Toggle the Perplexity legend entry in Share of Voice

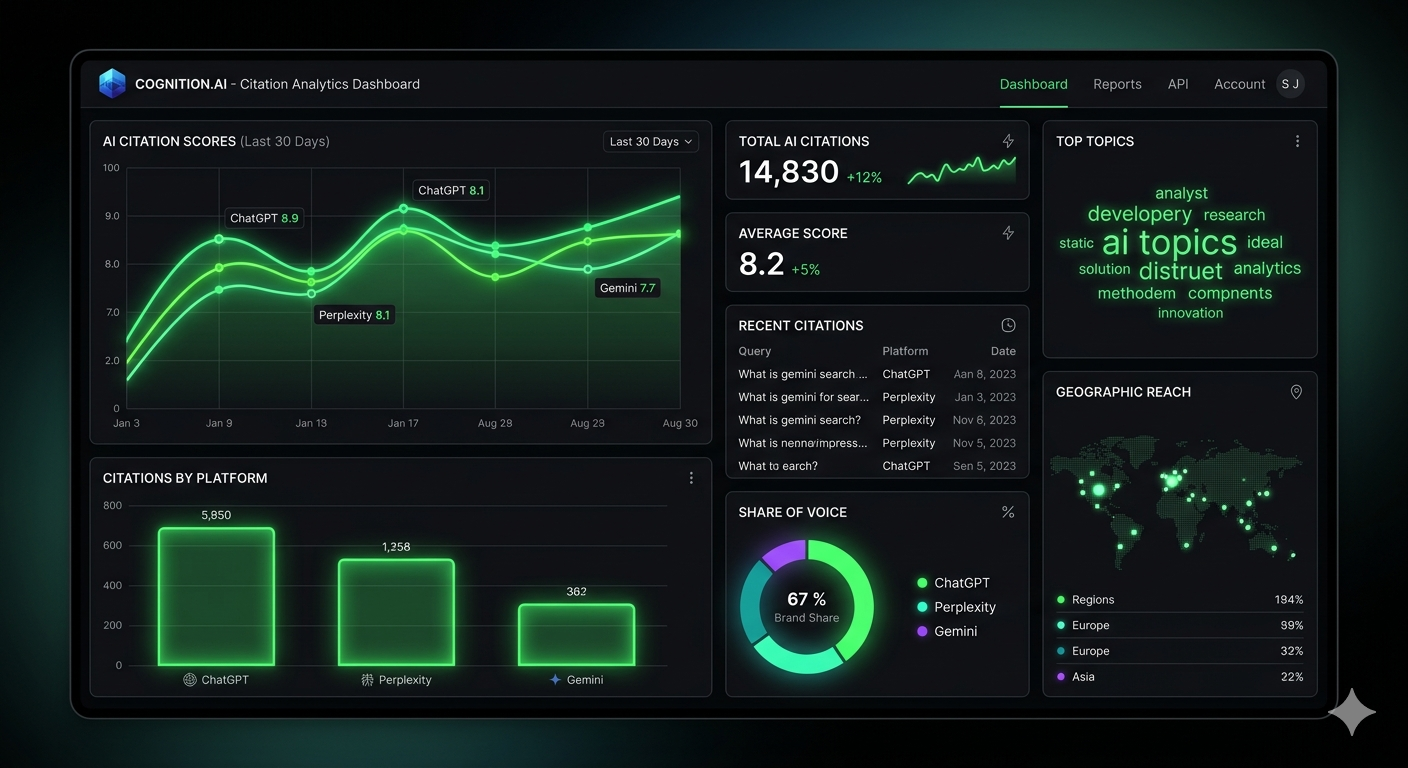tap(956, 607)
